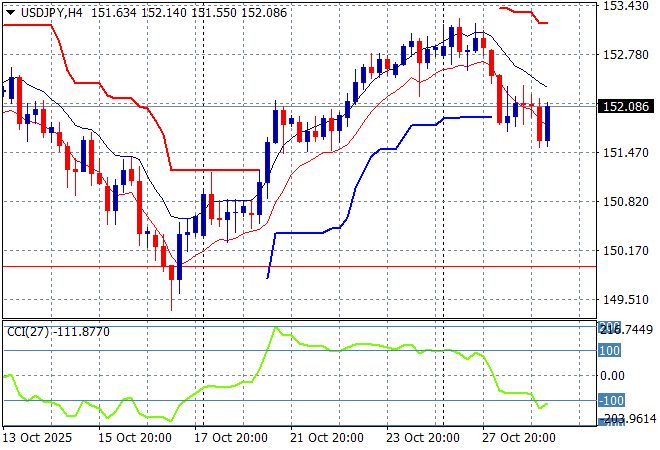This screenshot has width=660, height=450.
Task: Select the CCI(27) -111.8770 indicator label
Action: pos(58,332)
